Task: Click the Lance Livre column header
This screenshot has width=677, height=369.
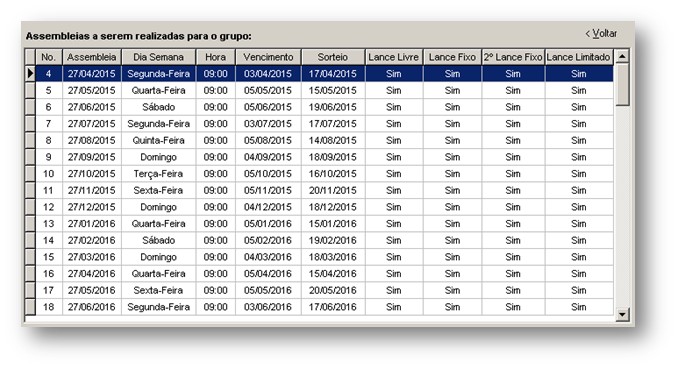Action: coord(394,57)
